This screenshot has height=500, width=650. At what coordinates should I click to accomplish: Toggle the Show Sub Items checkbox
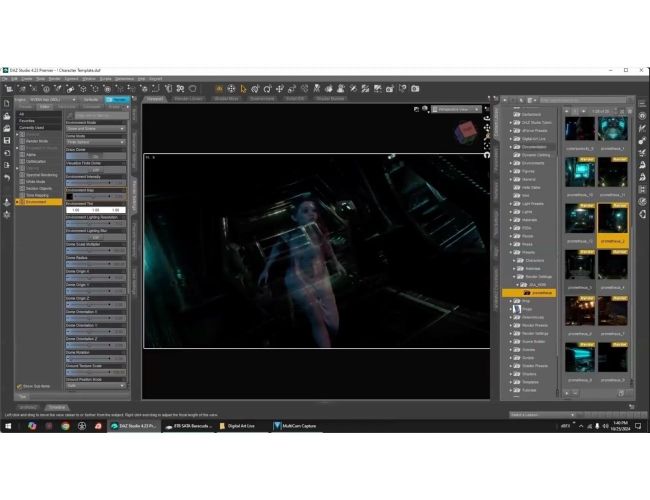pyautogui.click(x=19, y=386)
